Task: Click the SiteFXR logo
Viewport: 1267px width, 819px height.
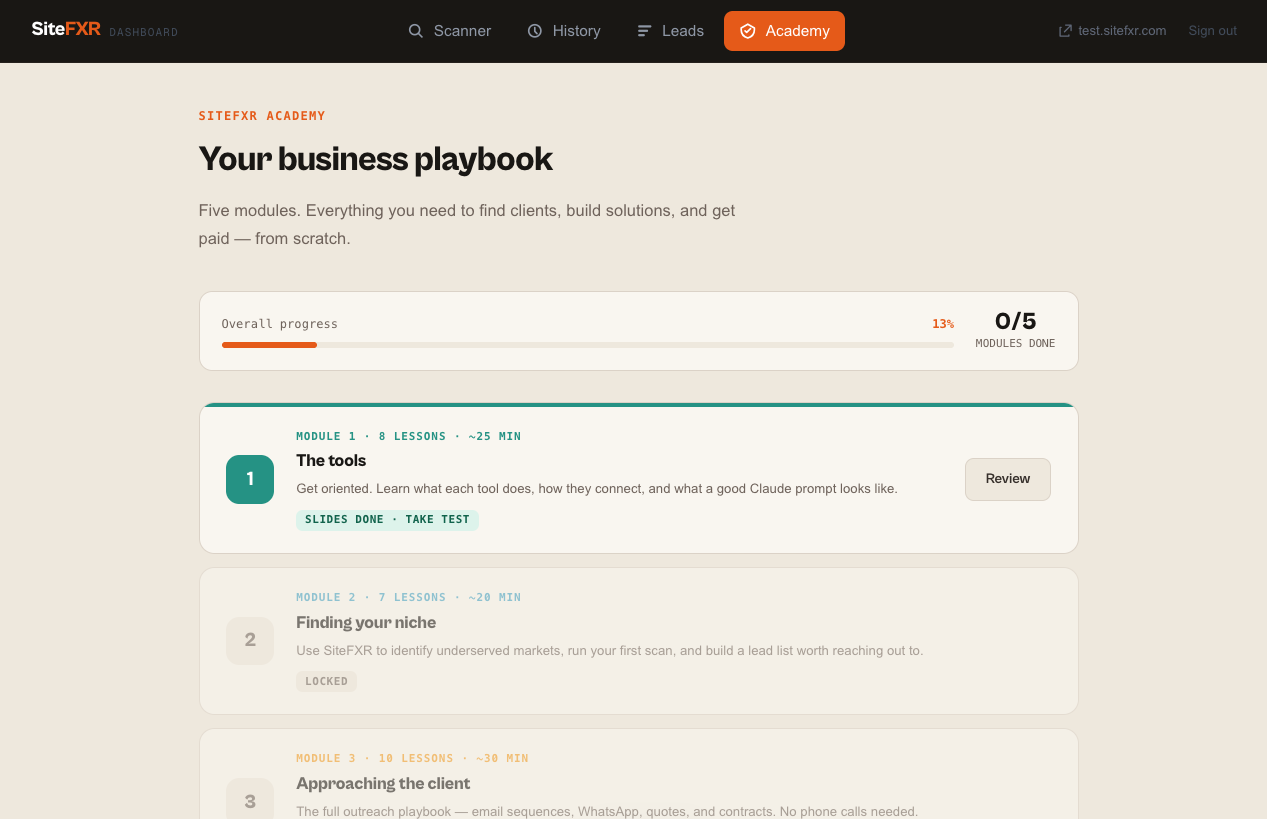Action: click(x=66, y=29)
